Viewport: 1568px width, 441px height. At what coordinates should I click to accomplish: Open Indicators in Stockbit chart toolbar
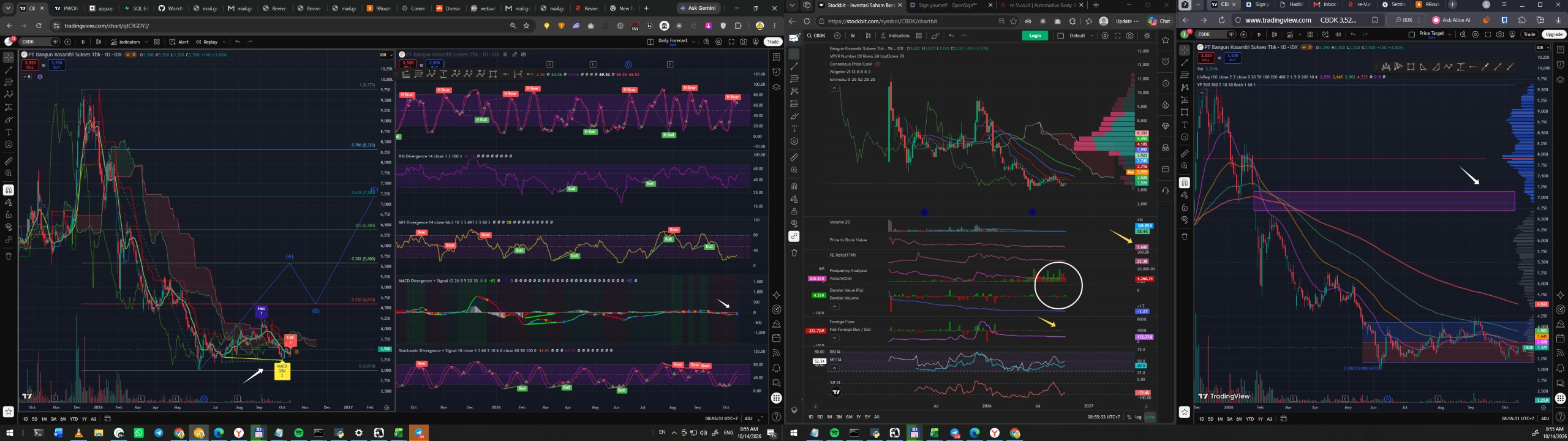[x=895, y=36]
